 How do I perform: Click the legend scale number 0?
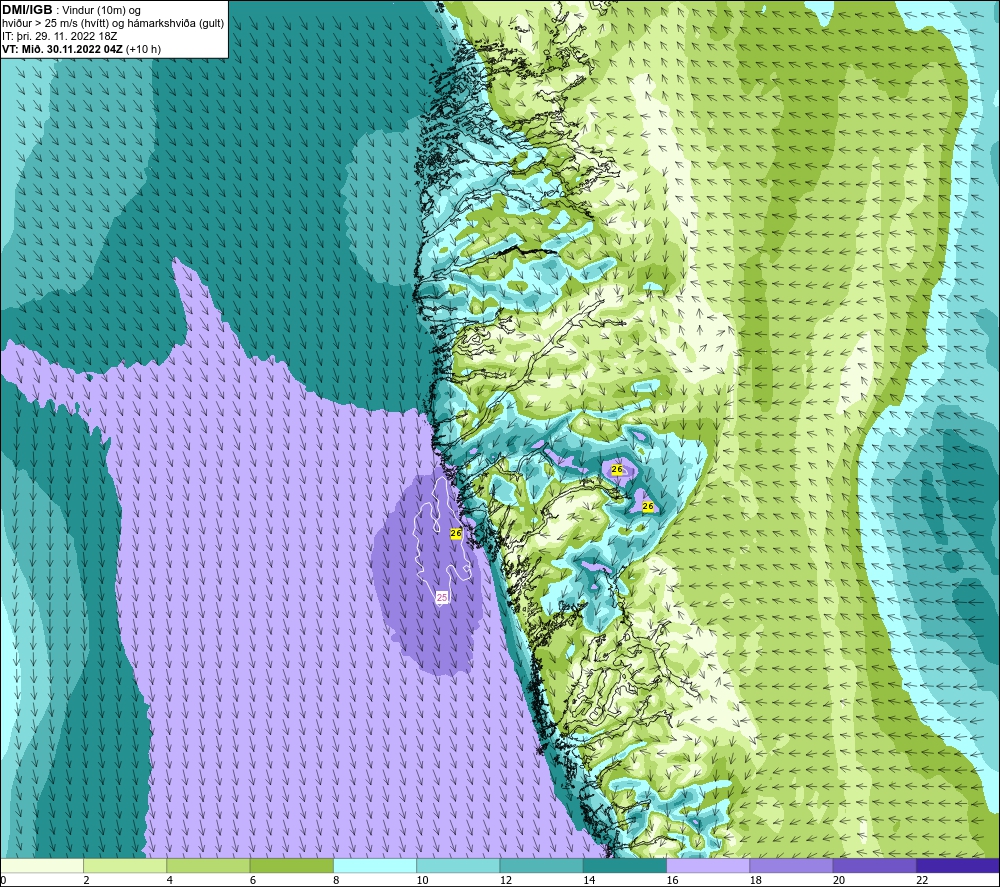(x=3, y=880)
